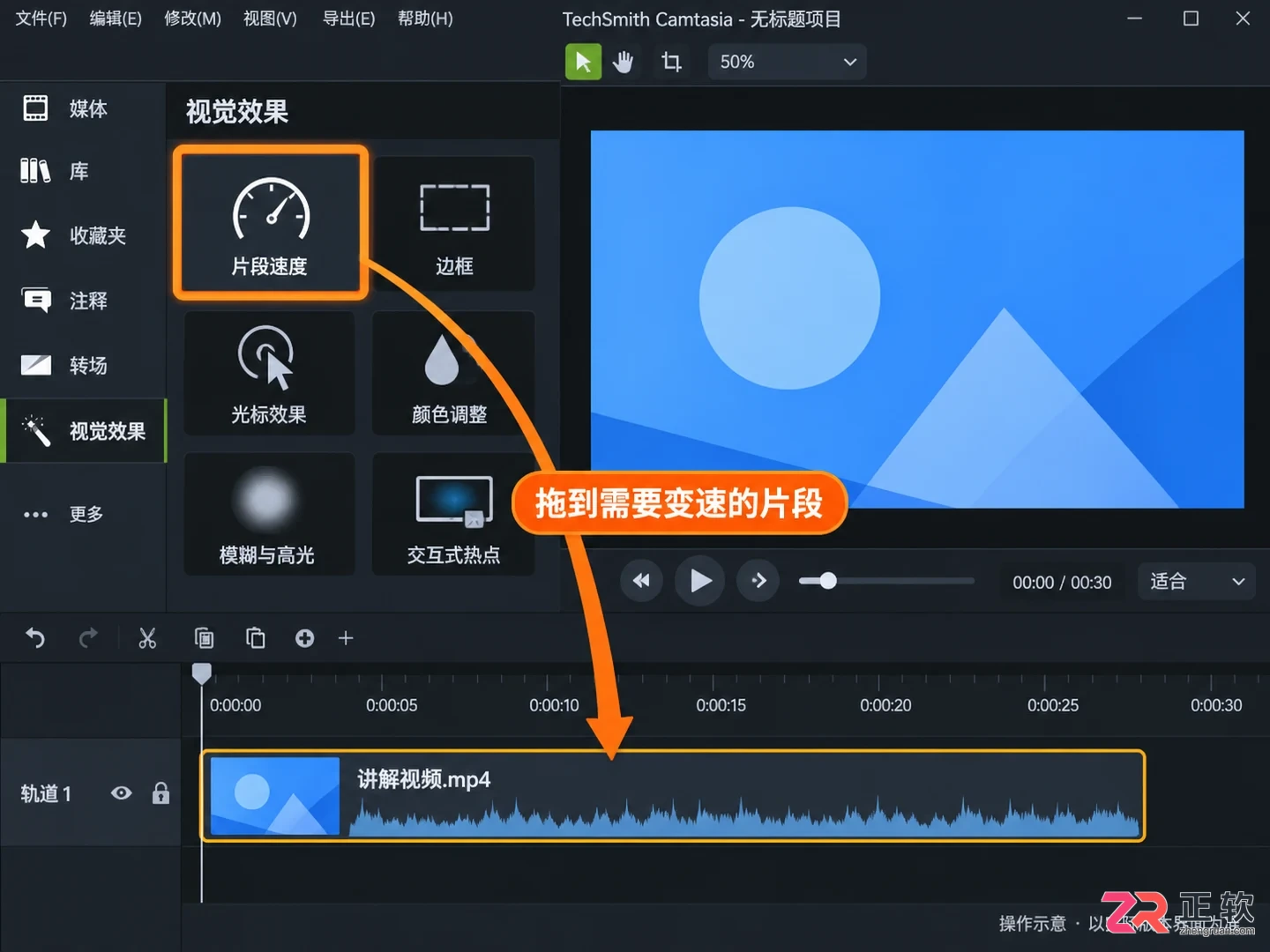Viewport: 1270px width, 952px height.
Task: Toggle the lock on 轨道 1
Action: click(x=161, y=793)
